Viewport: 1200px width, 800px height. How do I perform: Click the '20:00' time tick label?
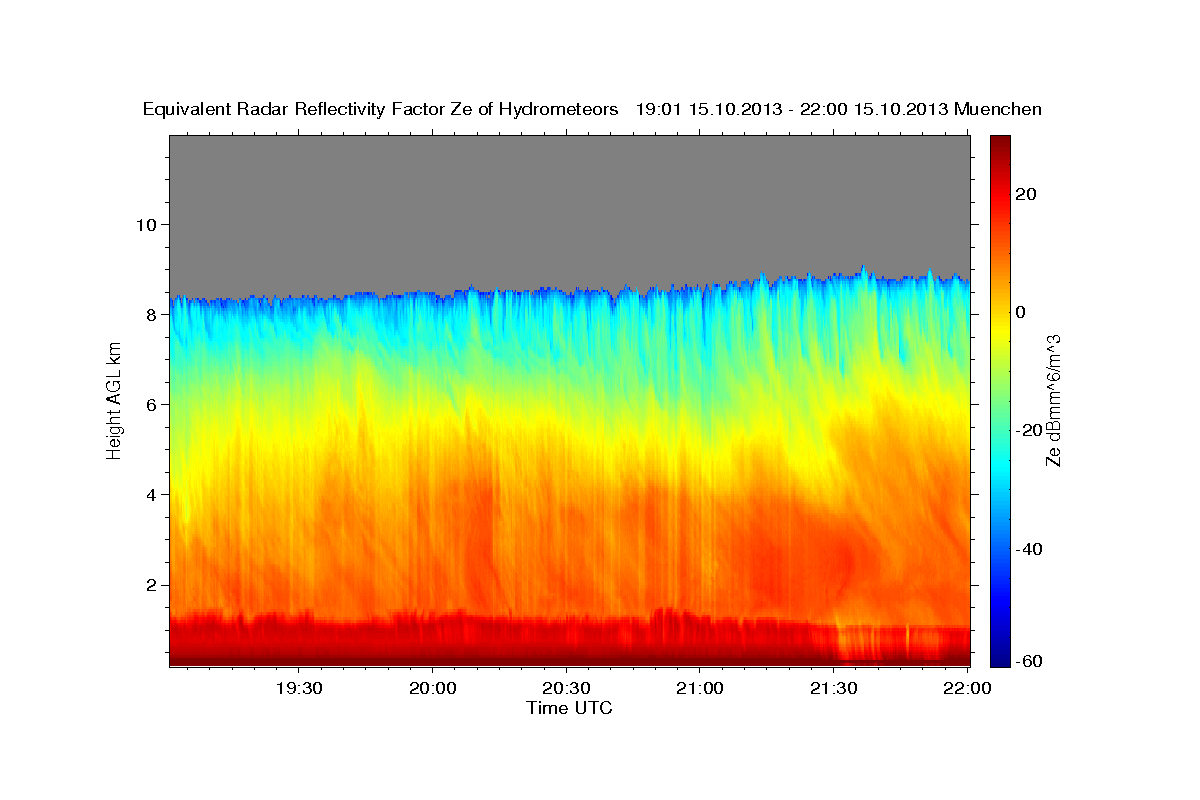pyautogui.click(x=432, y=688)
